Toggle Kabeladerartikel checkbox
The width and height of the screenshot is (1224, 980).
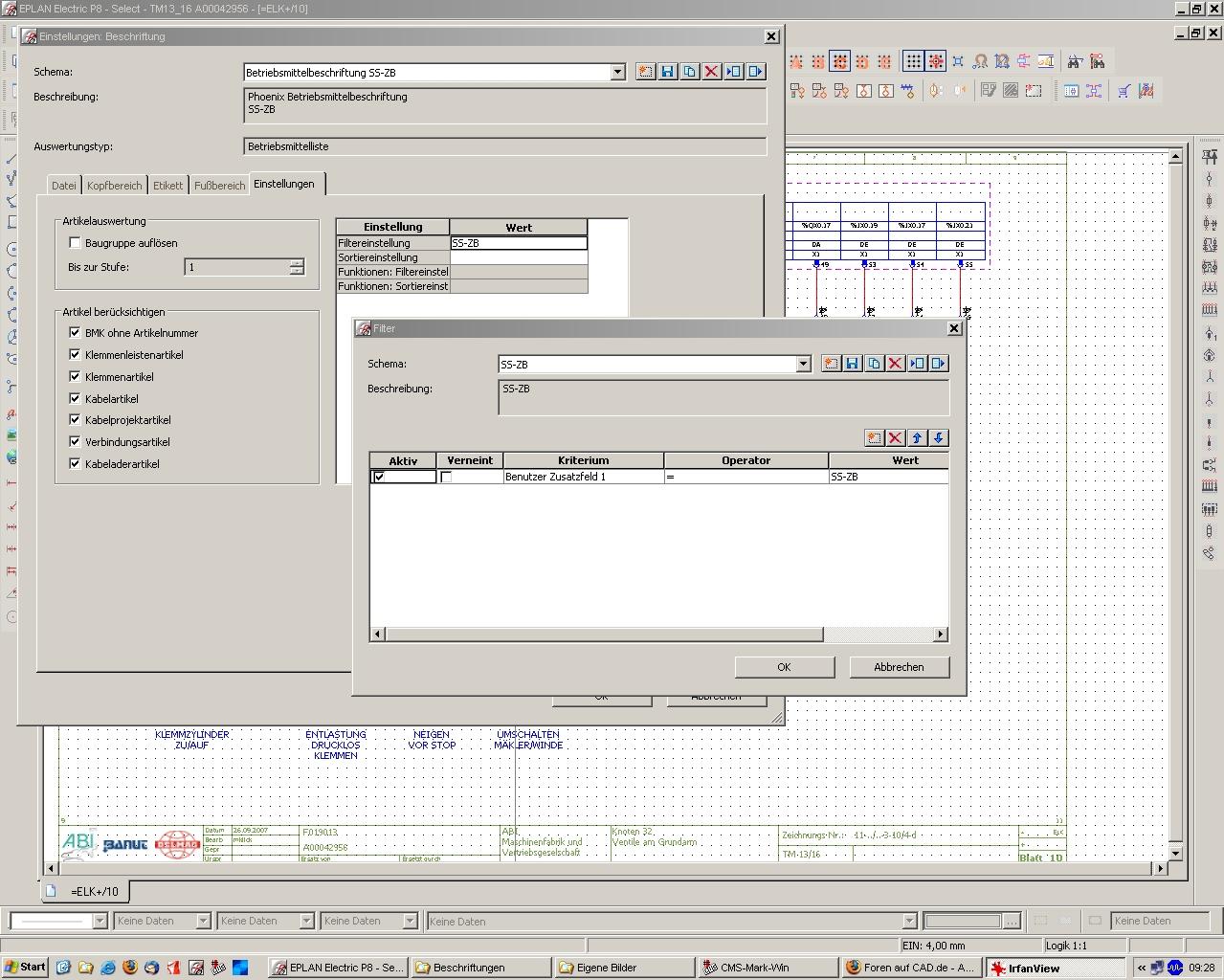(x=76, y=464)
